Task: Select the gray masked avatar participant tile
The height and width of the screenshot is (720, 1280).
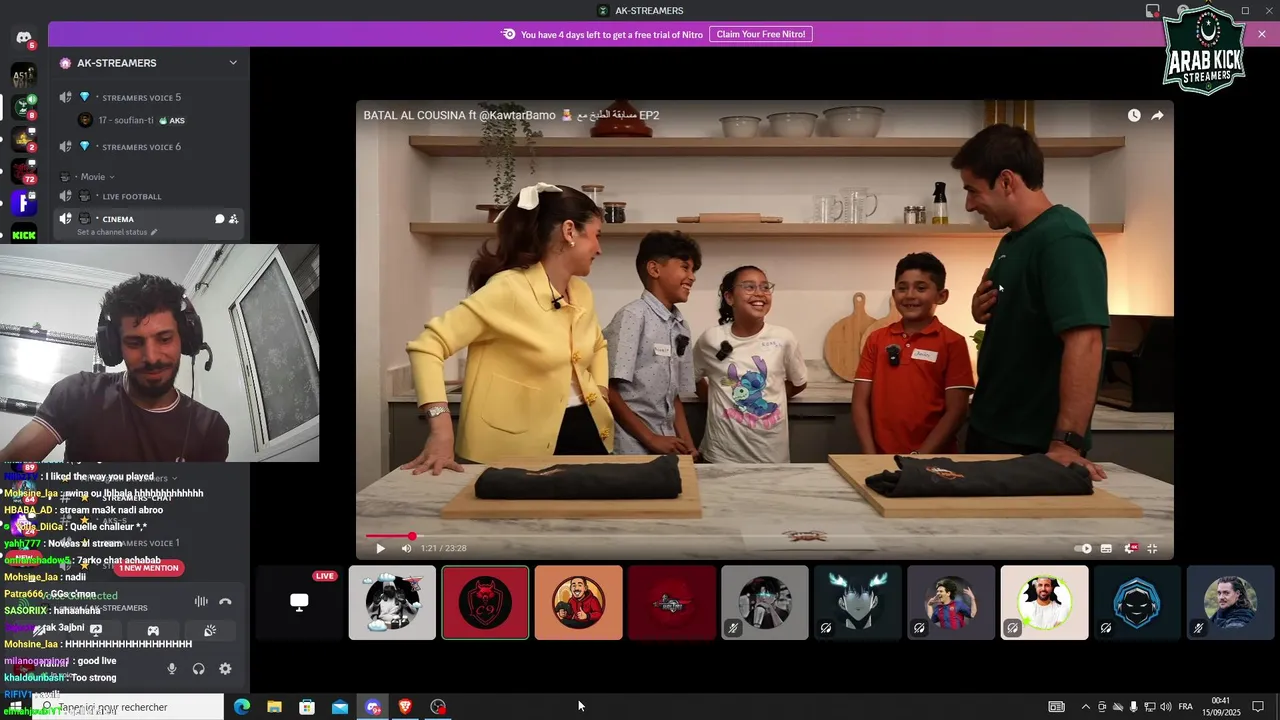Action: (x=765, y=603)
